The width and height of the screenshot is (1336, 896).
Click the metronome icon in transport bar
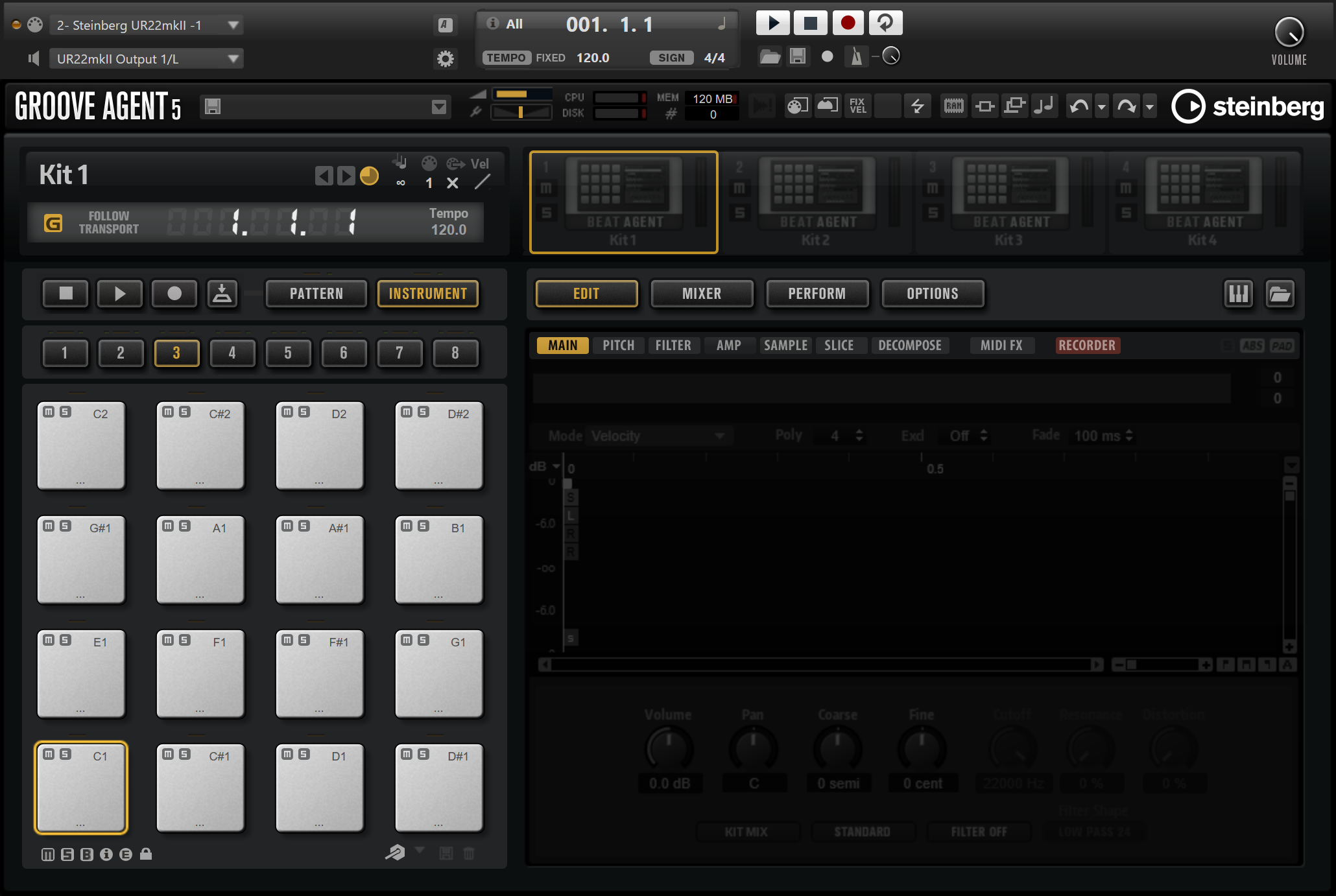(x=856, y=57)
